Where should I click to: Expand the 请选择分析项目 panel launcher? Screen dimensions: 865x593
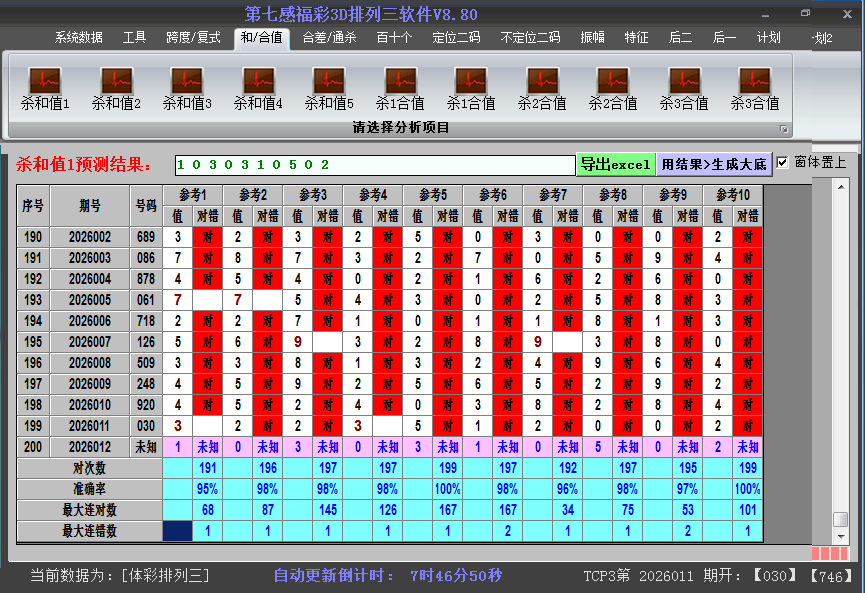[784, 129]
